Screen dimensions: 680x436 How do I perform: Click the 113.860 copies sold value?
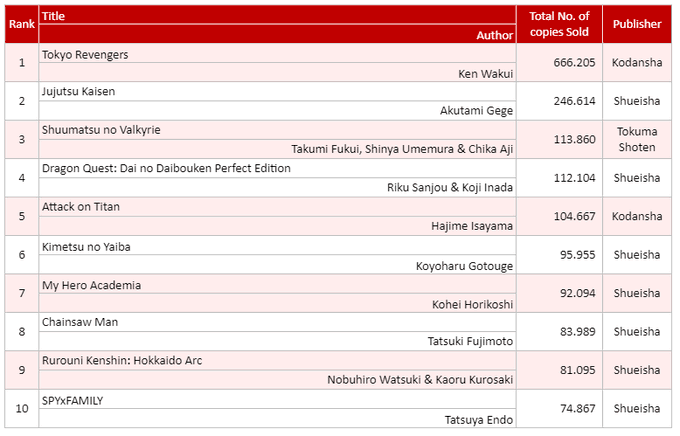574,139
